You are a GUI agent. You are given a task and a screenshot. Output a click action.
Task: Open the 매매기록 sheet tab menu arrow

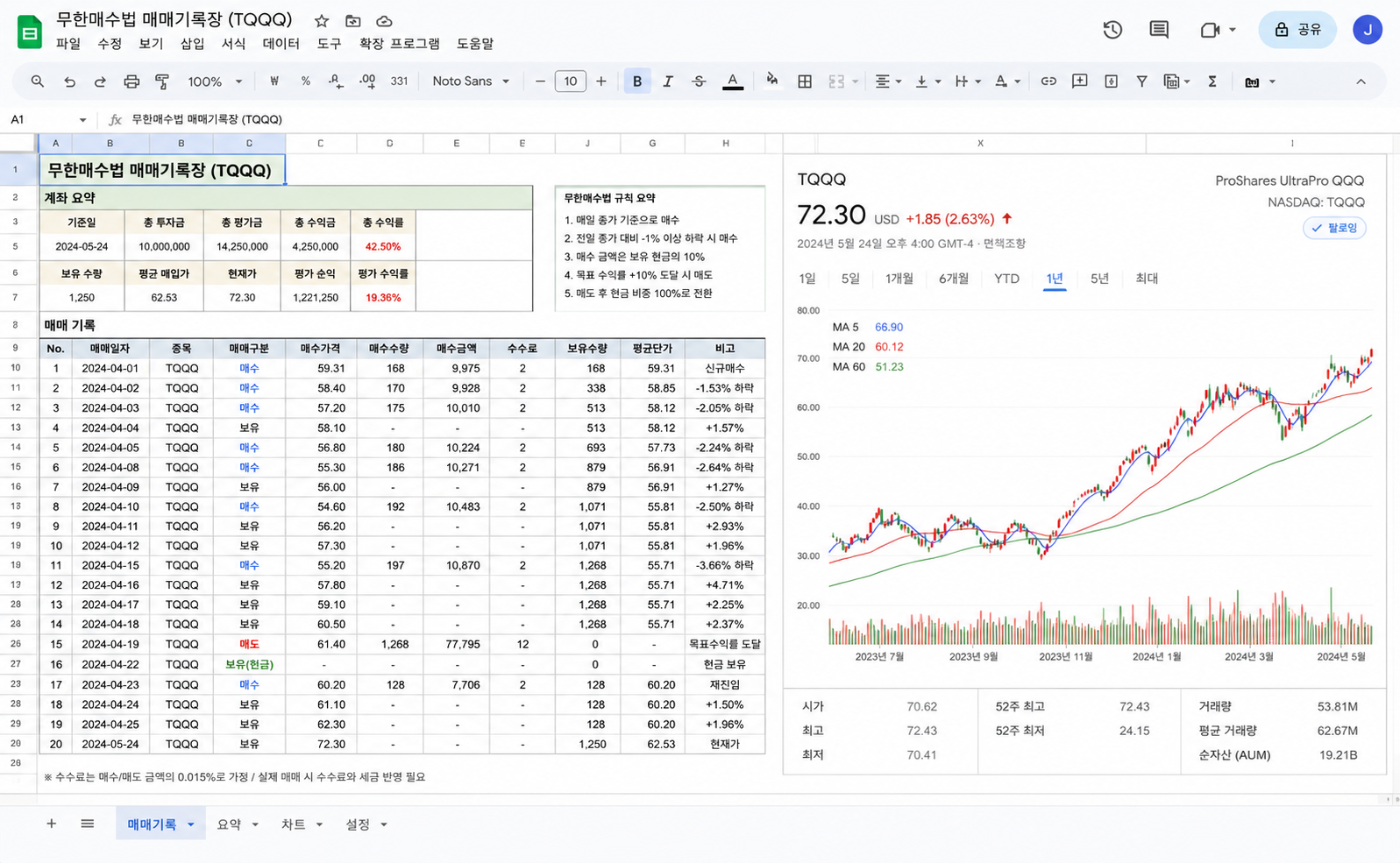190,824
